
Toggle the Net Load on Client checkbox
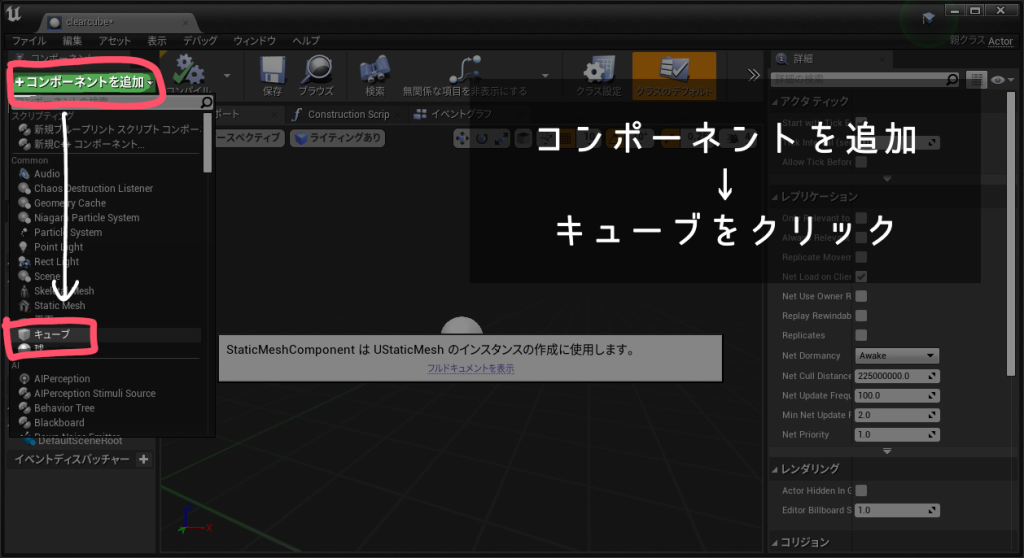[x=860, y=276]
